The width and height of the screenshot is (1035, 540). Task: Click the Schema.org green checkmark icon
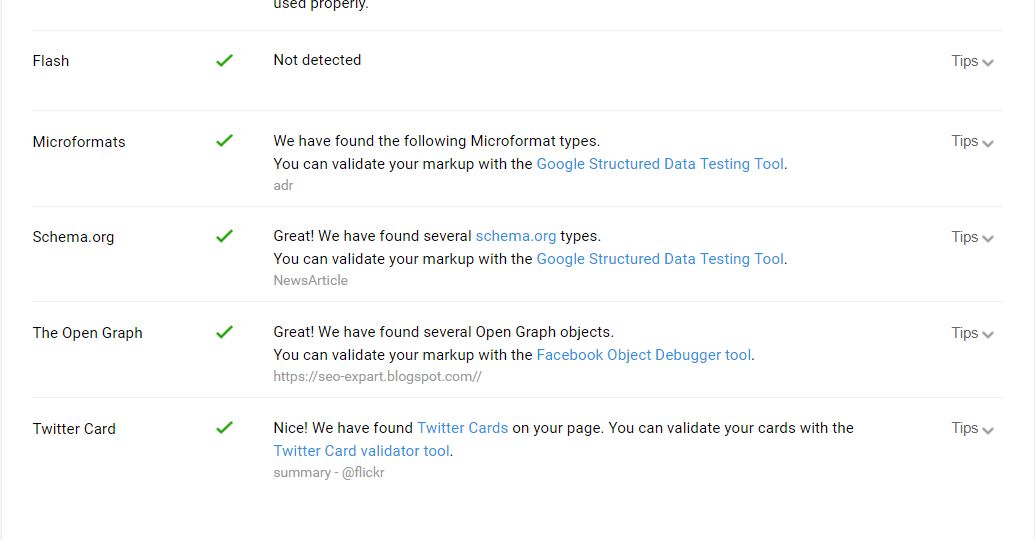click(224, 236)
